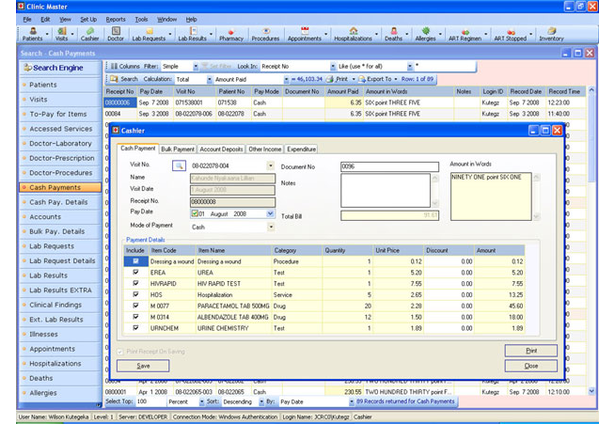Viewport: 615px width, 424px height.
Task: Toggle Include checkbox for URINE CHEMISTRY
Action: click(x=136, y=328)
